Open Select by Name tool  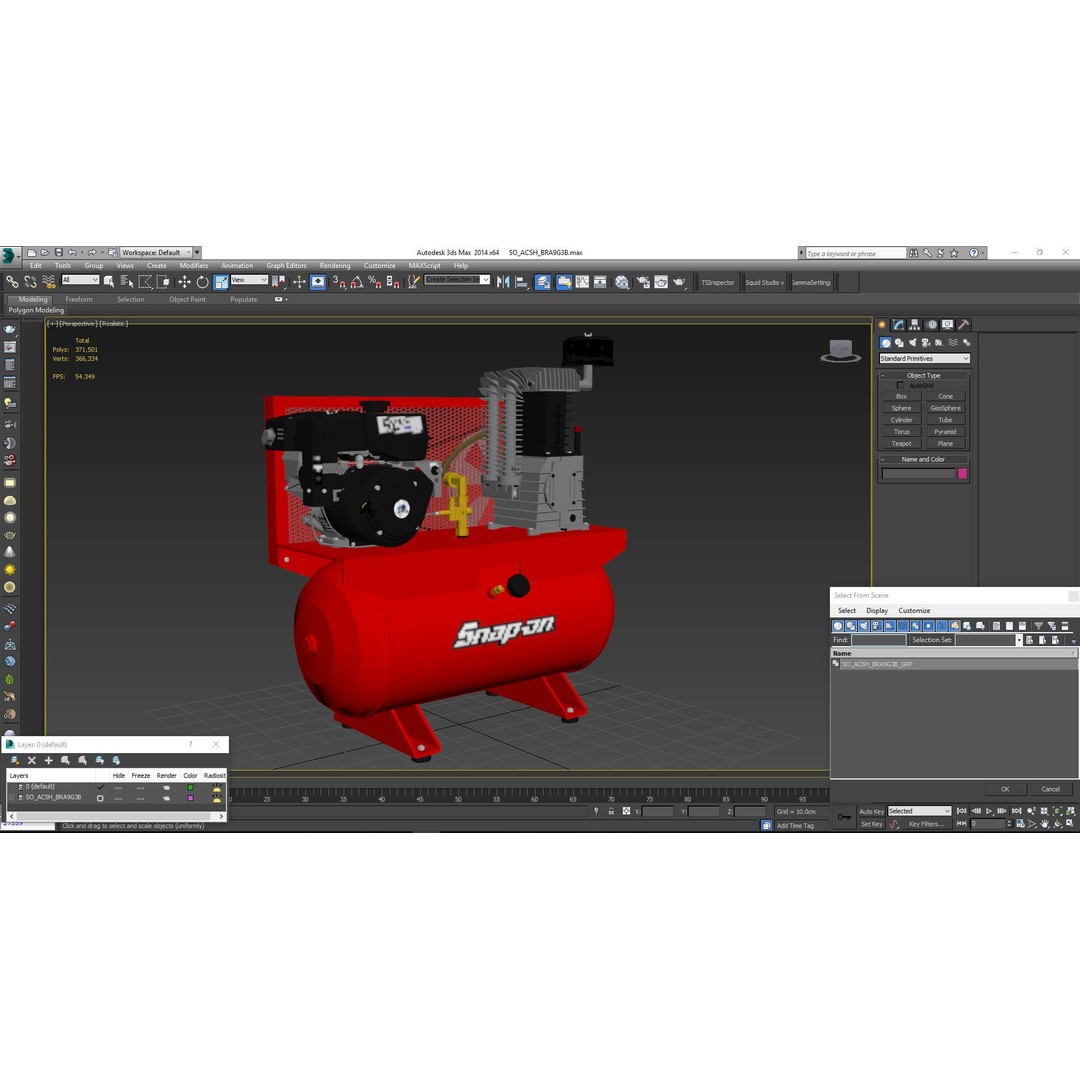(127, 282)
